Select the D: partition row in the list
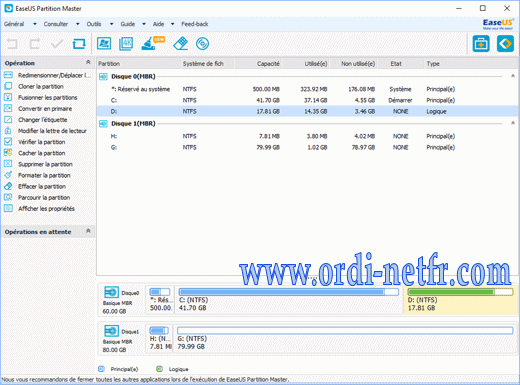The width and height of the screenshot is (520, 385). [x=307, y=111]
